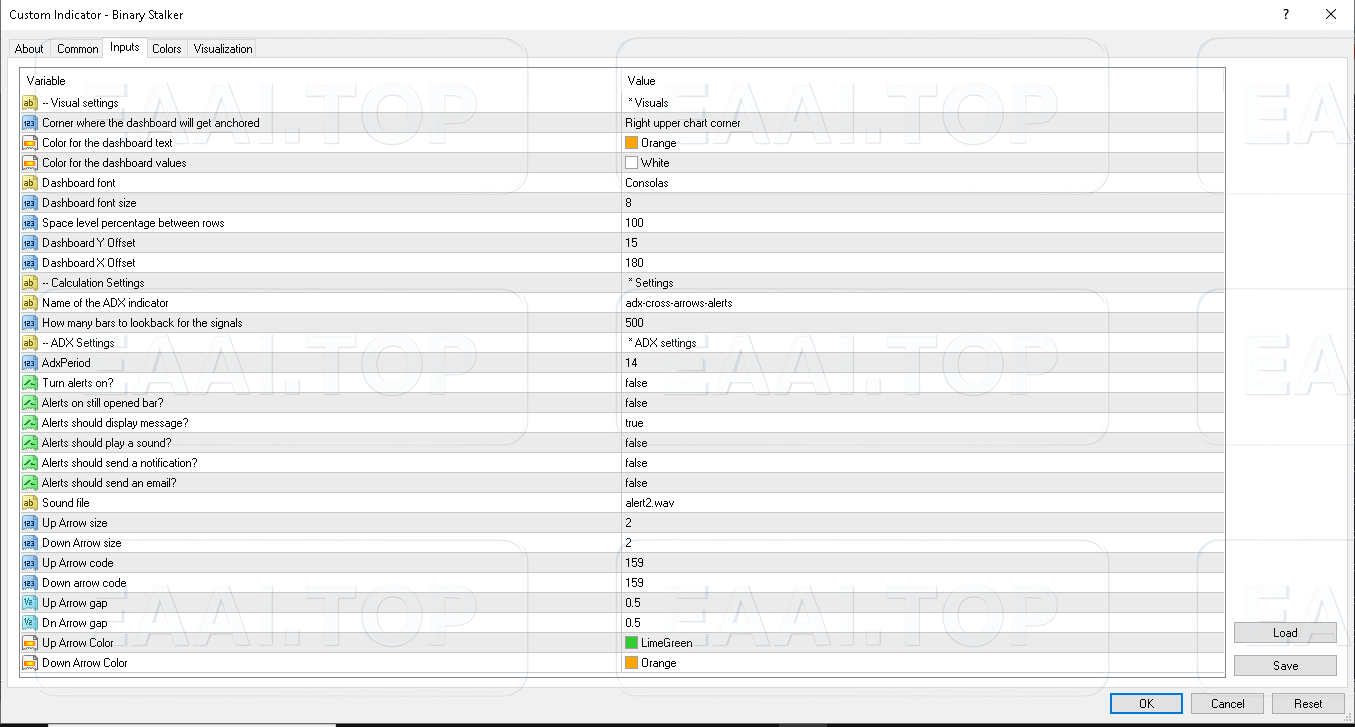Viewport: 1355px width, 727px height.
Task: Click the icon beside Dashboard font size
Action: point(29,203)
